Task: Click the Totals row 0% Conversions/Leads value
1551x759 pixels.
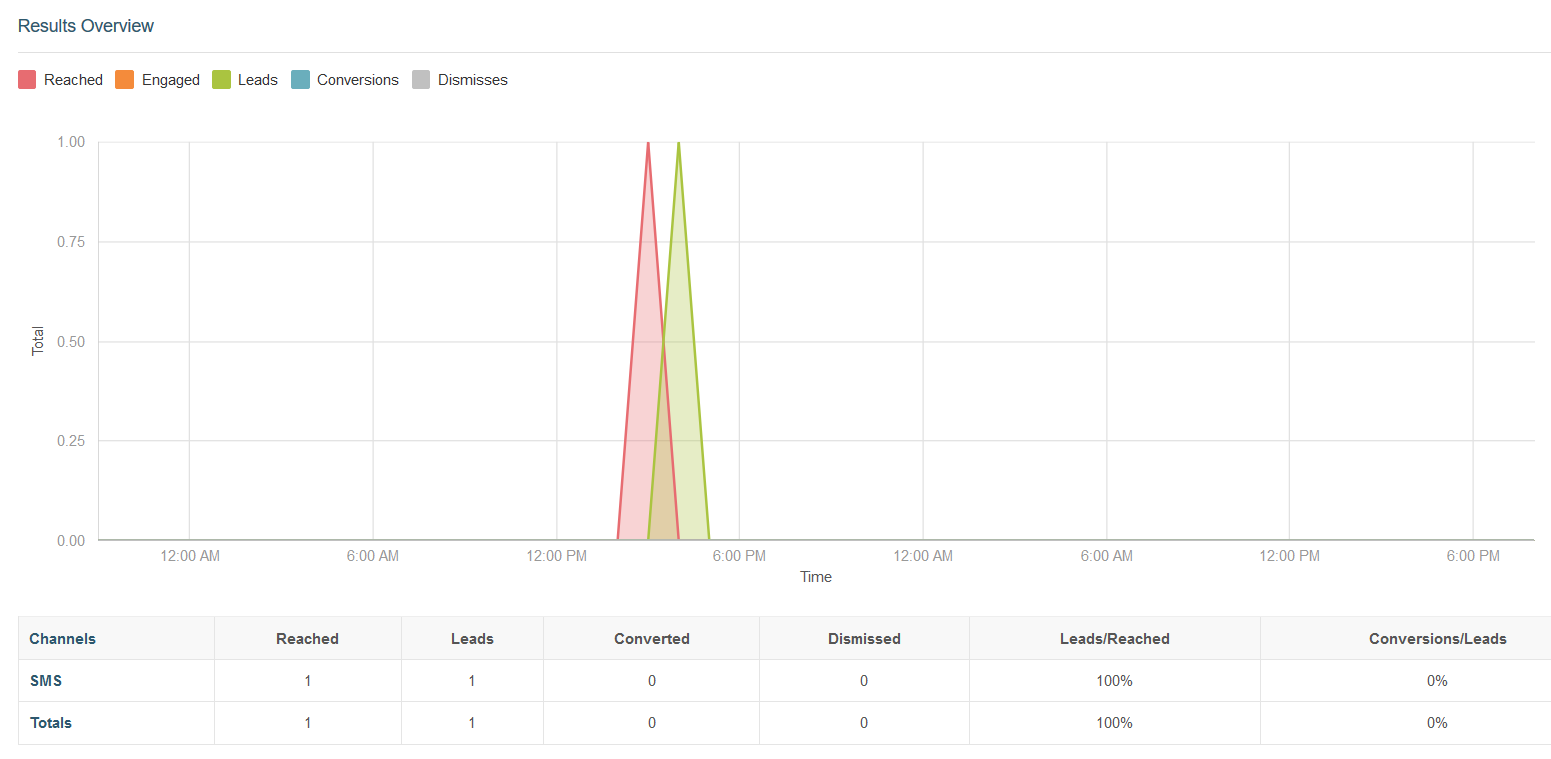Action: [1437, 723]
